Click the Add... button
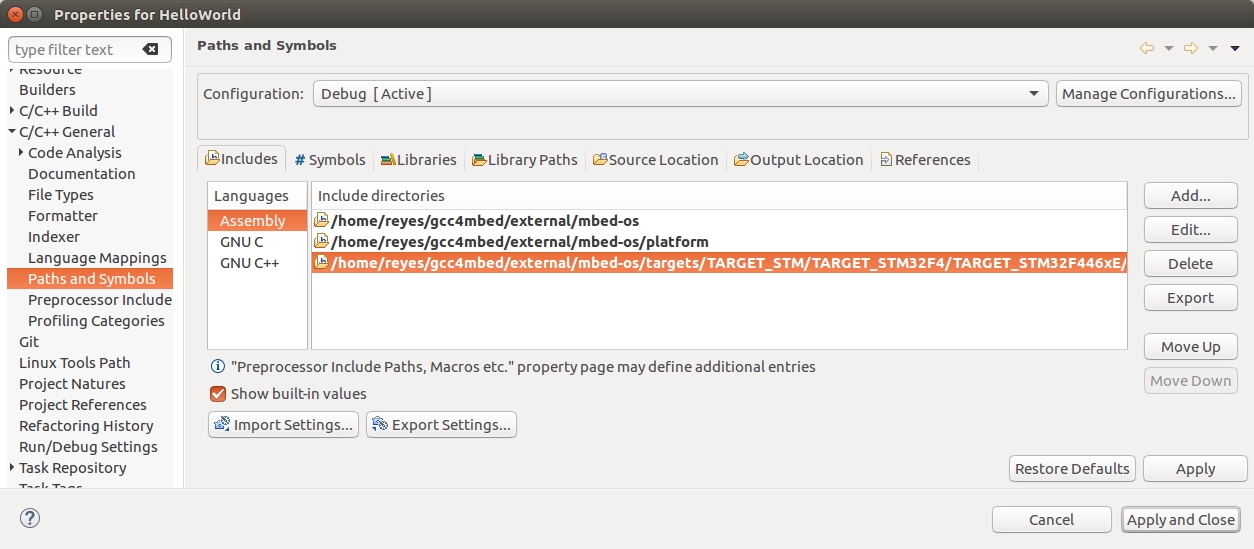The height and width of the screenshot is (549, 1254). 1190,196
